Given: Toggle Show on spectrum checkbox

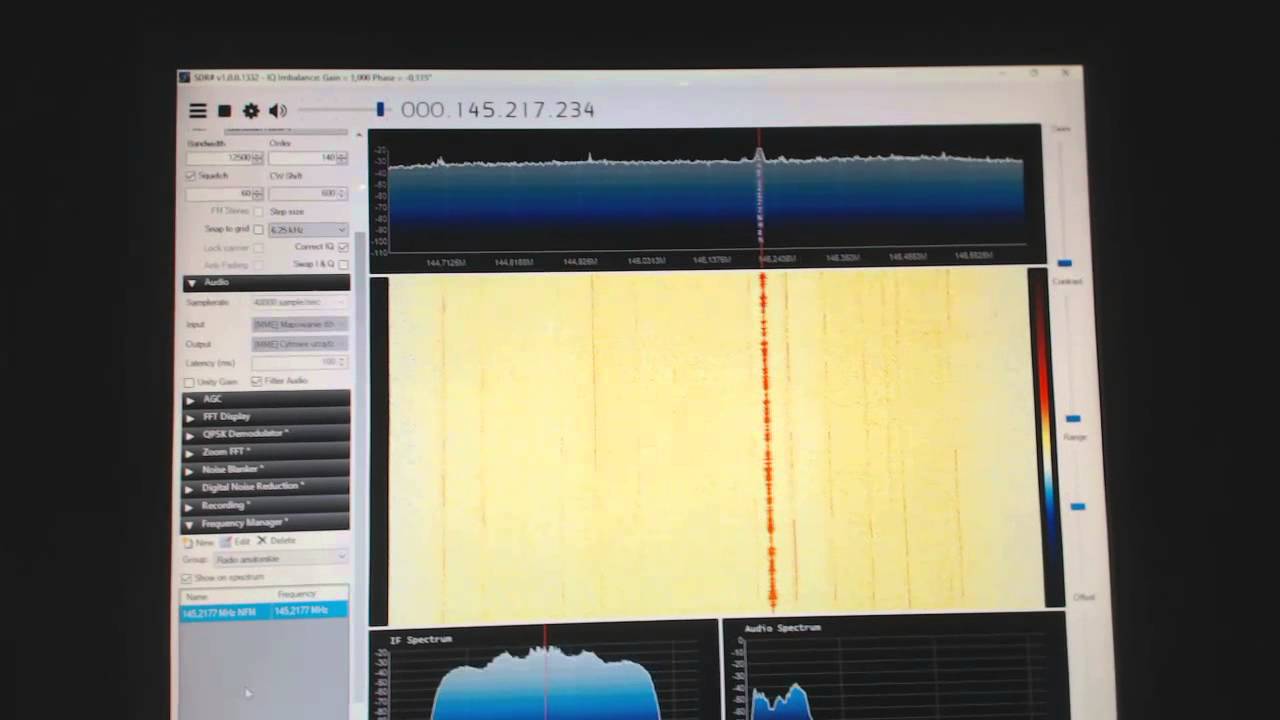Looking at the screenshot, I should [187, 578].
